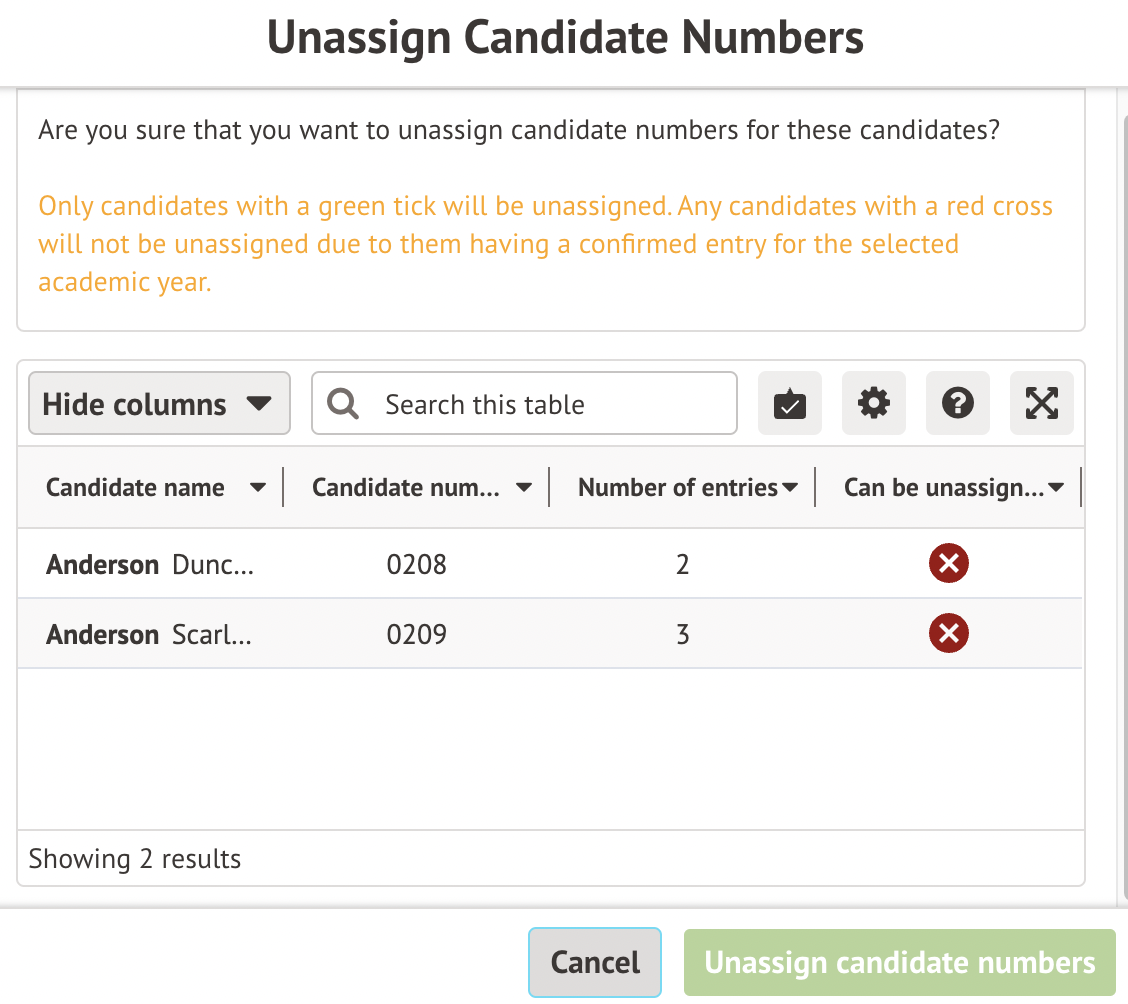Open table settings gear icon
This screenshot has width=1128, height=1004.
tap(873, 404)
